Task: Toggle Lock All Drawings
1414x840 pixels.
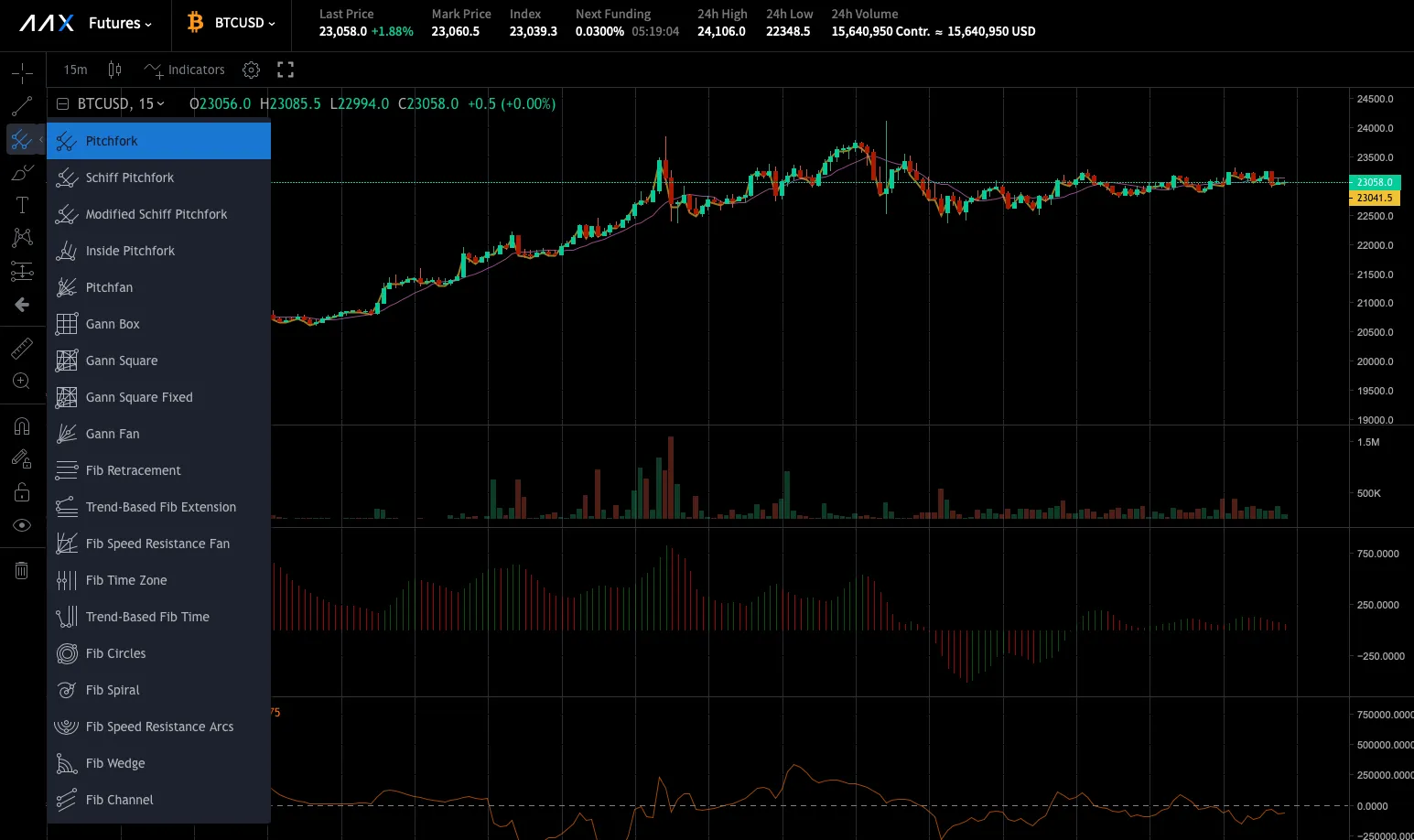Action: (x=22, y=491)
